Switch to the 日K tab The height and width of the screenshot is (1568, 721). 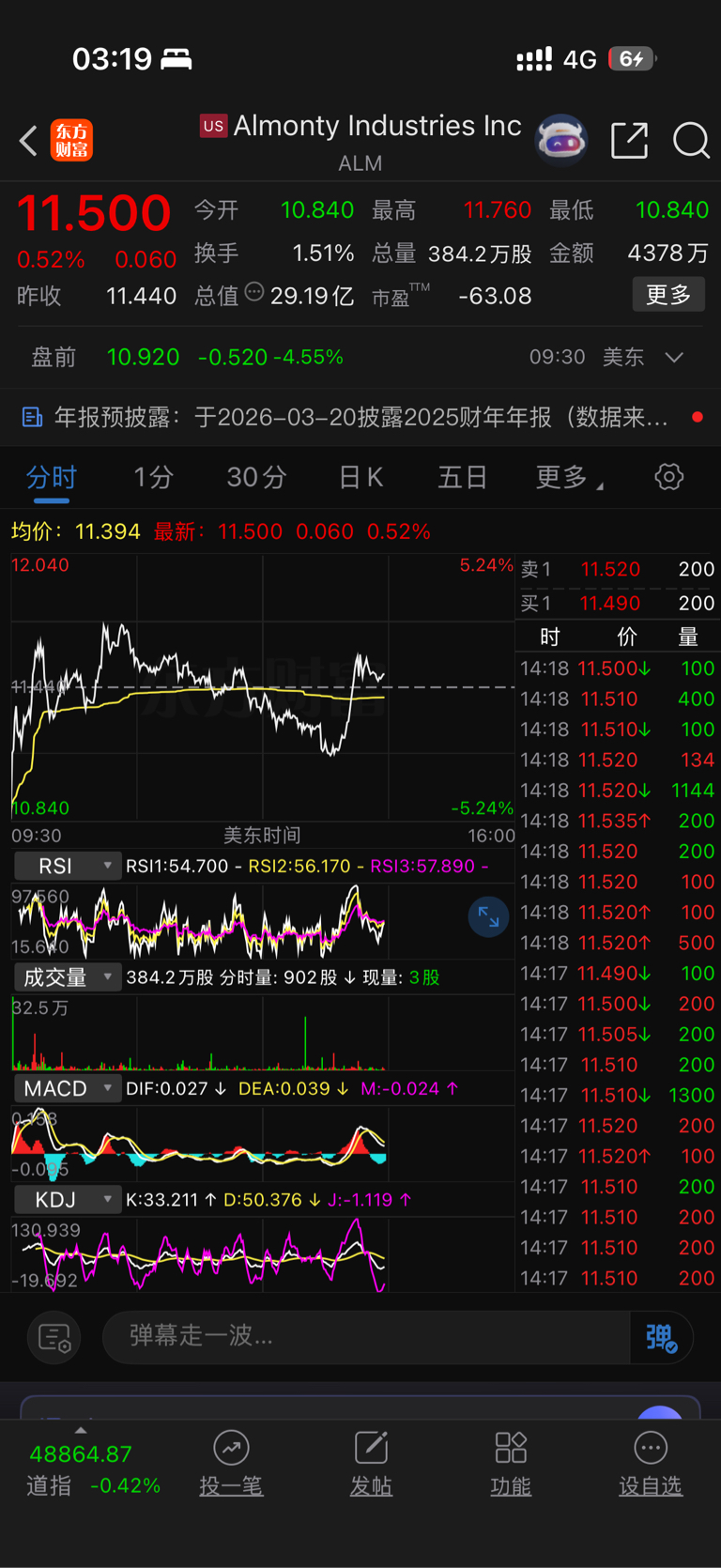(360, 477)
